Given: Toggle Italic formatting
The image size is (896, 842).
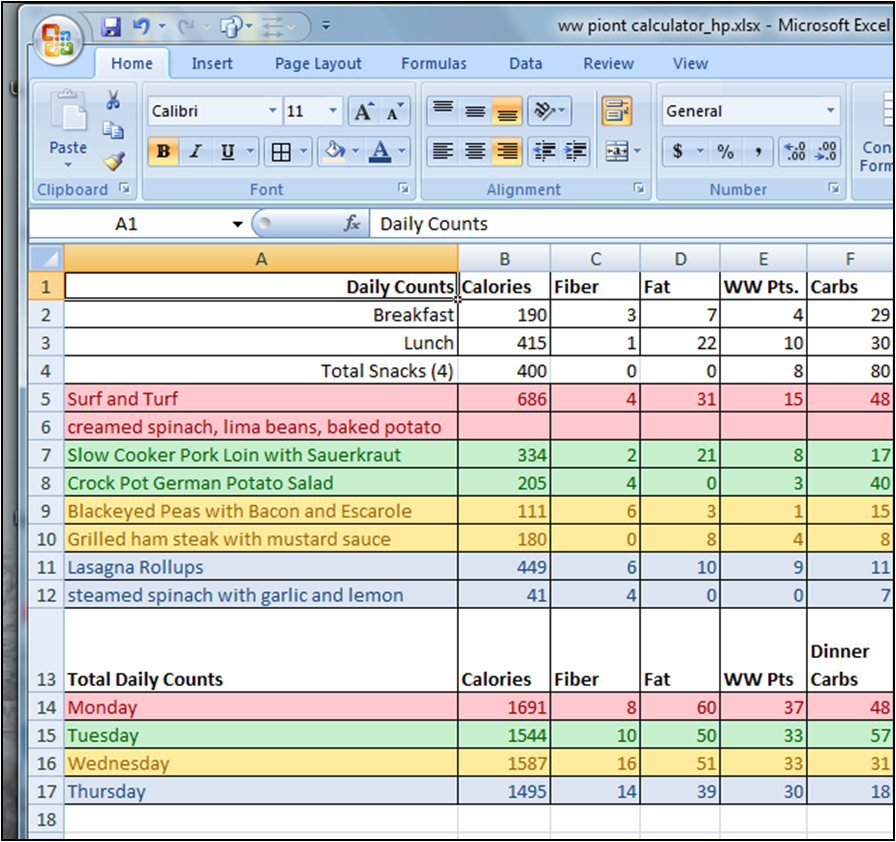Looking at the screenshot, I should tap(195, 151).
